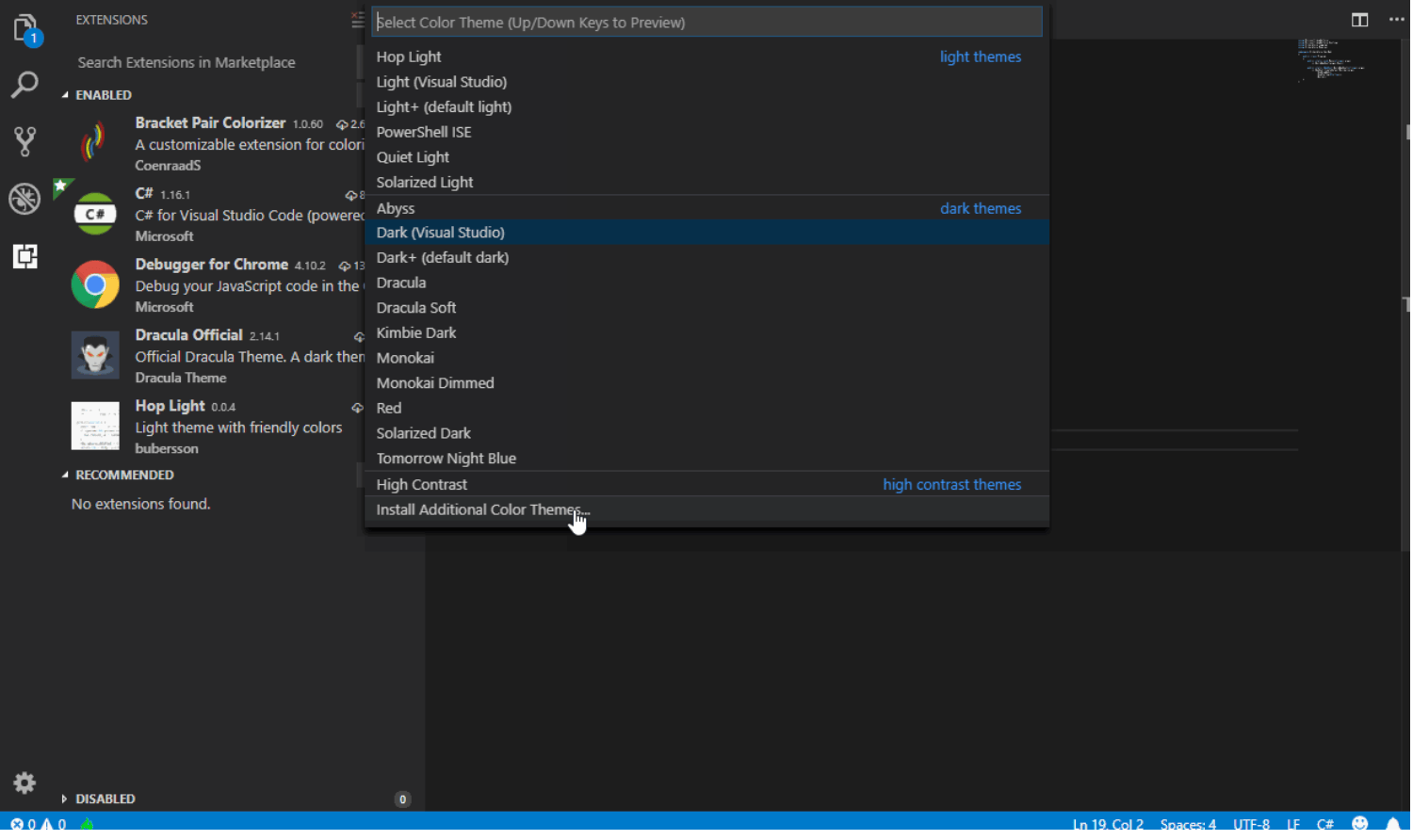This screenshot has width=1413, height=840.
Task: Open editor more actions with the ellipsis icon
Action: pos(1397,19)
